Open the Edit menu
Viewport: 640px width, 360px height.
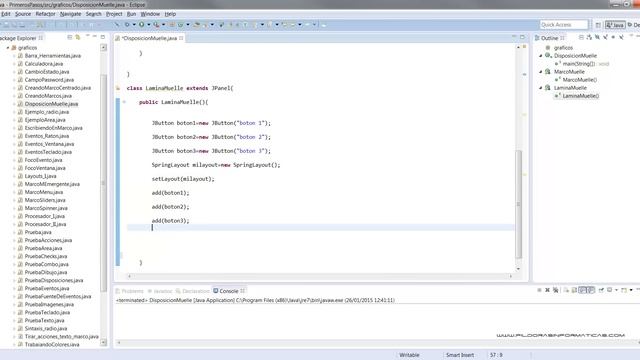point(6,14)
